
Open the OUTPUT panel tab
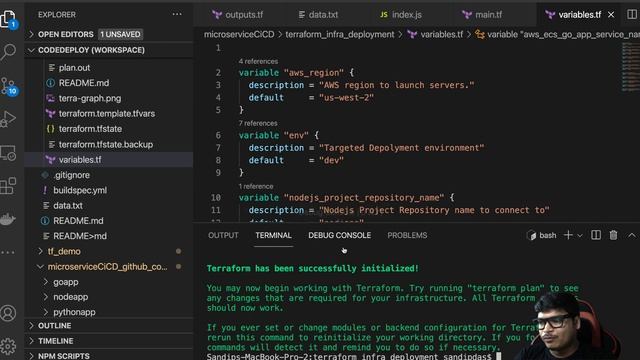[223, 236]
